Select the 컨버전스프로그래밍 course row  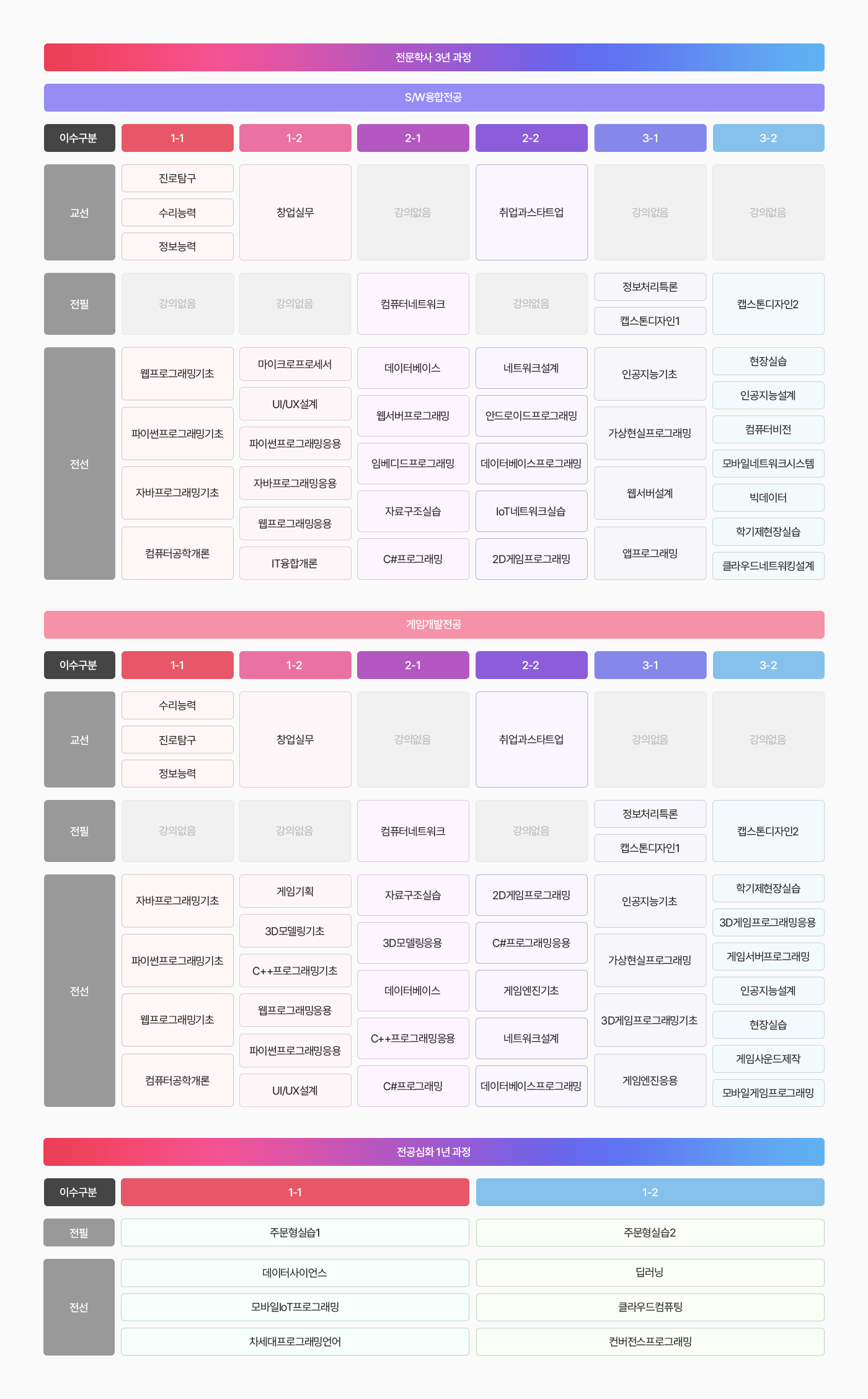[650, 1341]
